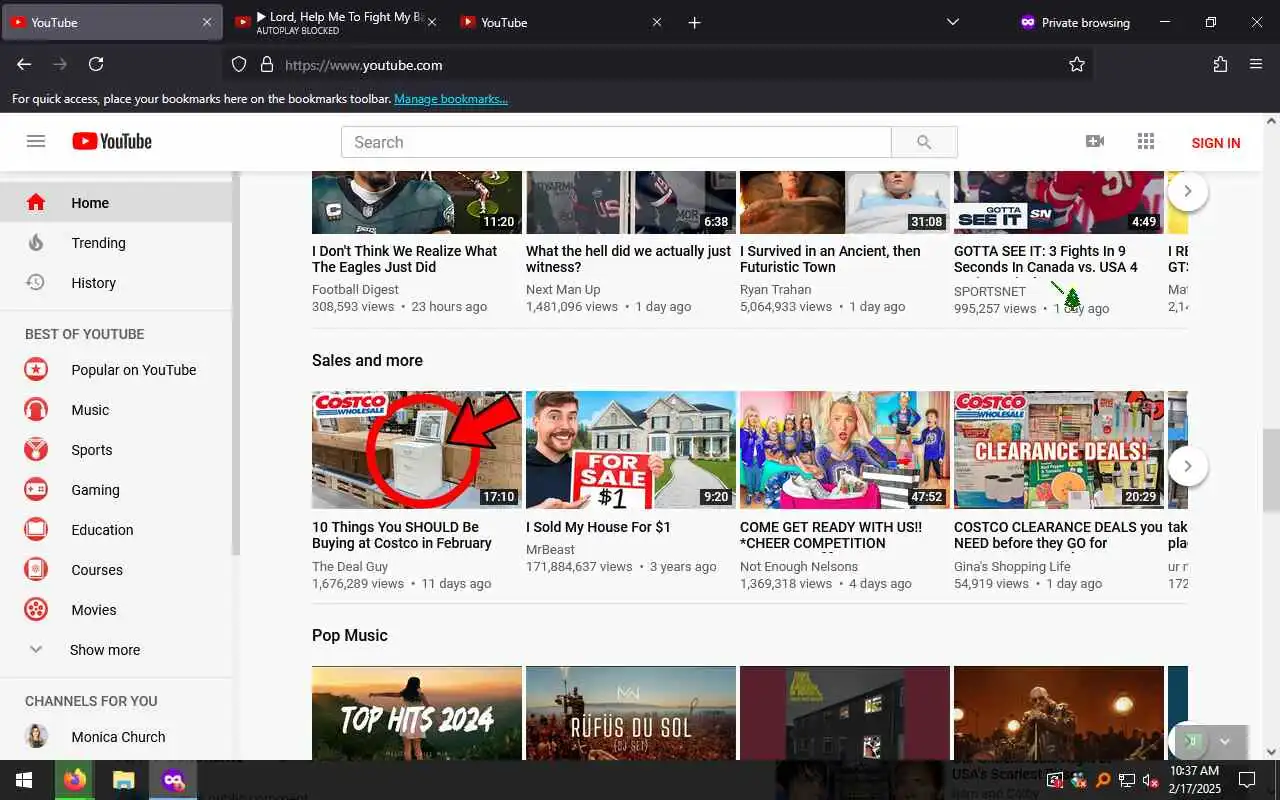1280x800 pixels.
Task: Click SIGN IN button
Action: click(1216, 143)
